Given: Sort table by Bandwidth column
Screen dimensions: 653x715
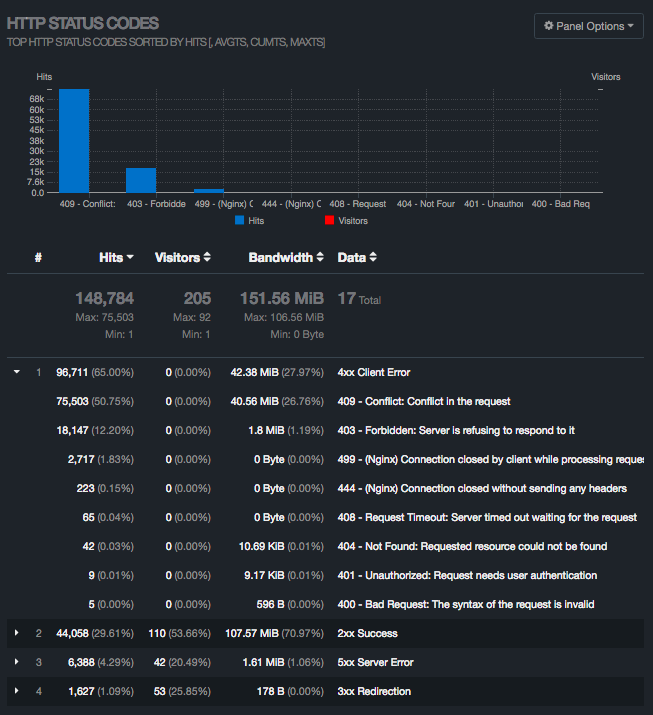Looking at the screenshot, I should 286,257.
